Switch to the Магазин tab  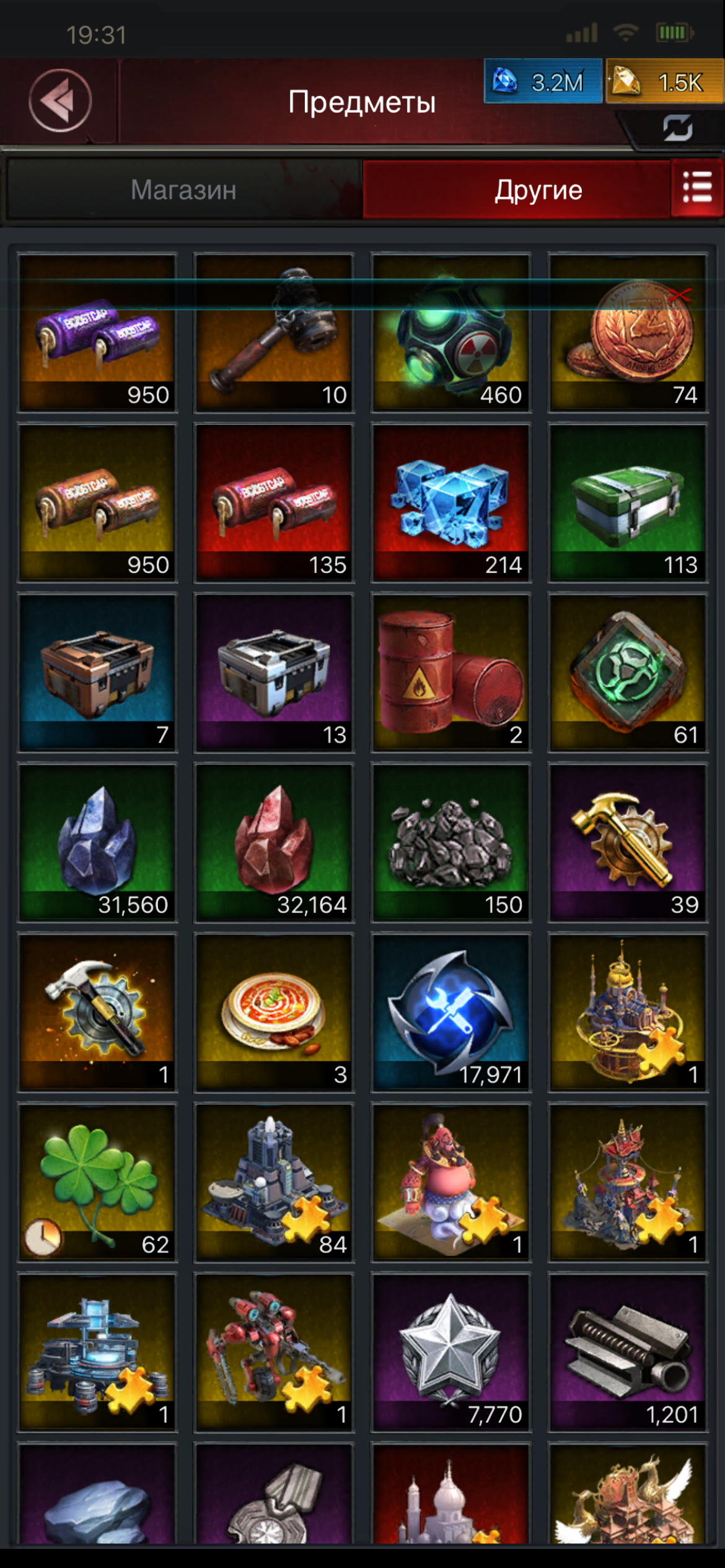tap(184, 189)
